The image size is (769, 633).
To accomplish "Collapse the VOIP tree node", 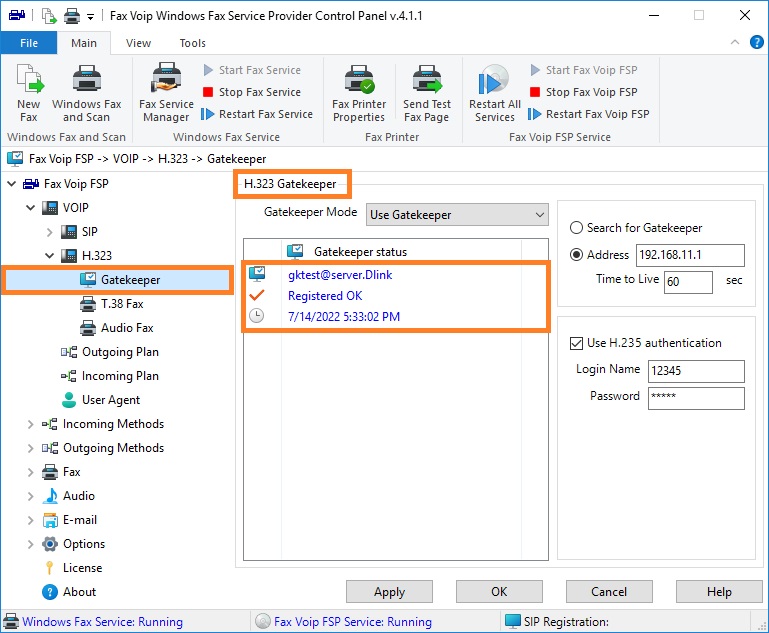I will [x=30, y=208].
